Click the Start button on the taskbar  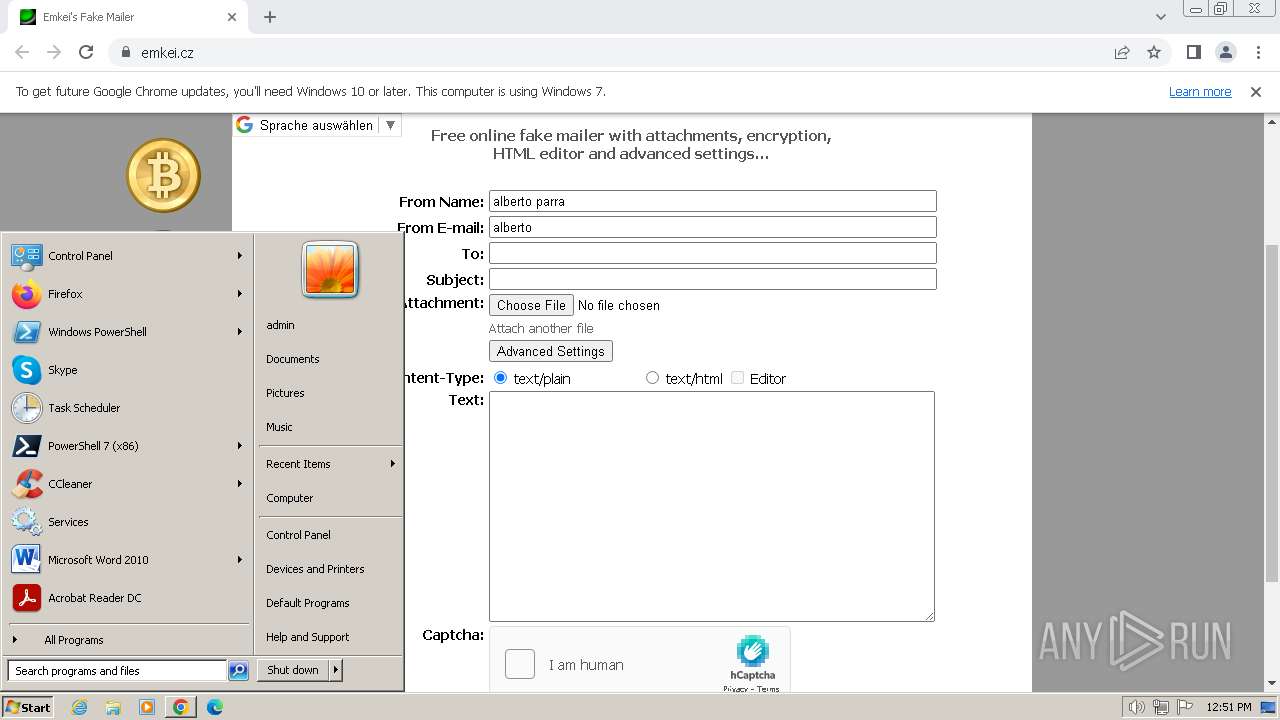(28, 707)
